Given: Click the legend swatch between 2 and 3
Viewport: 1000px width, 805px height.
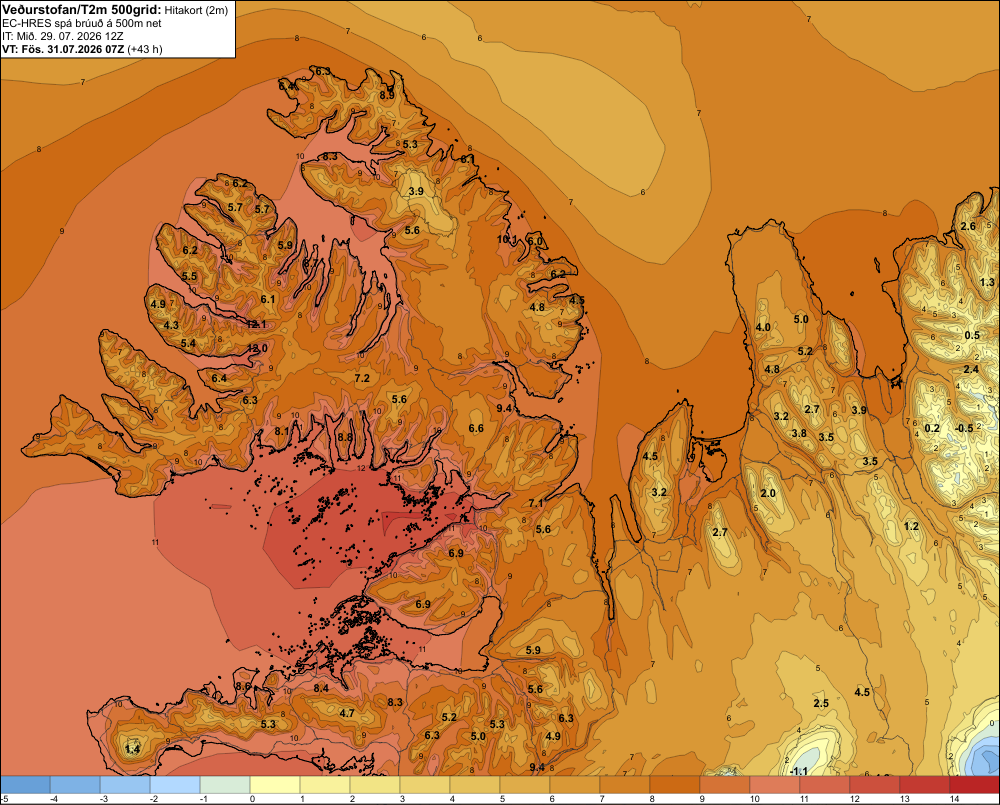Looking at the screenshot, I should [375, 784].
